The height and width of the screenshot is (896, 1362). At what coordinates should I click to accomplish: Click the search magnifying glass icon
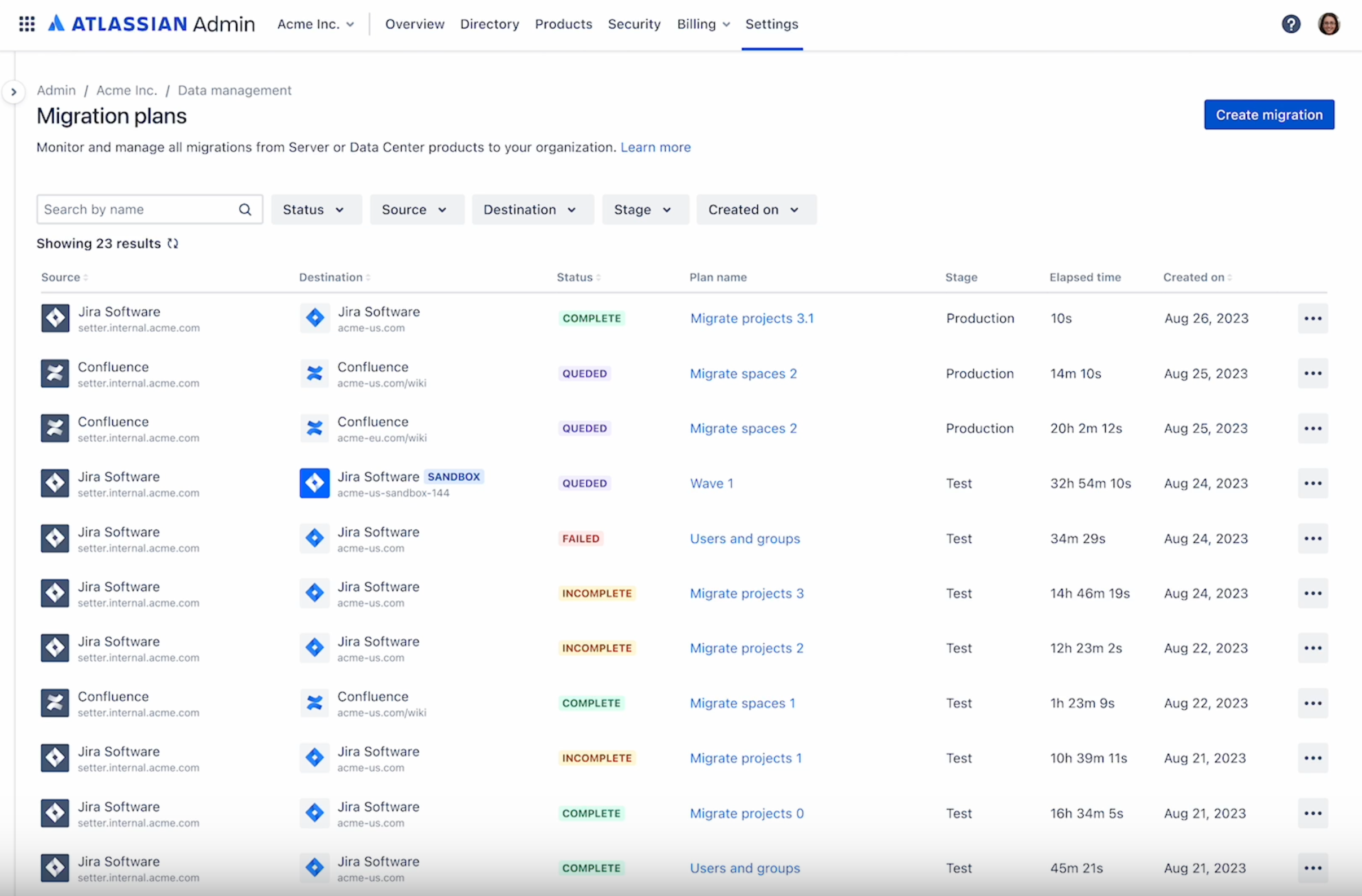(x=245, y=209)
